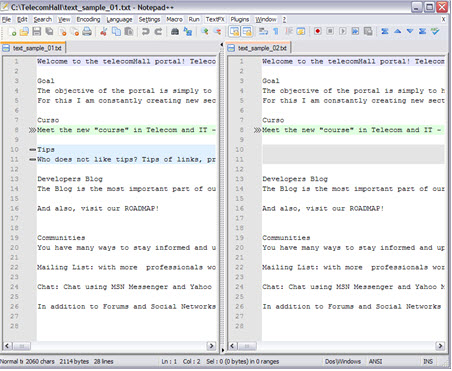
Task: Open the Window menu
Action: 266,20
